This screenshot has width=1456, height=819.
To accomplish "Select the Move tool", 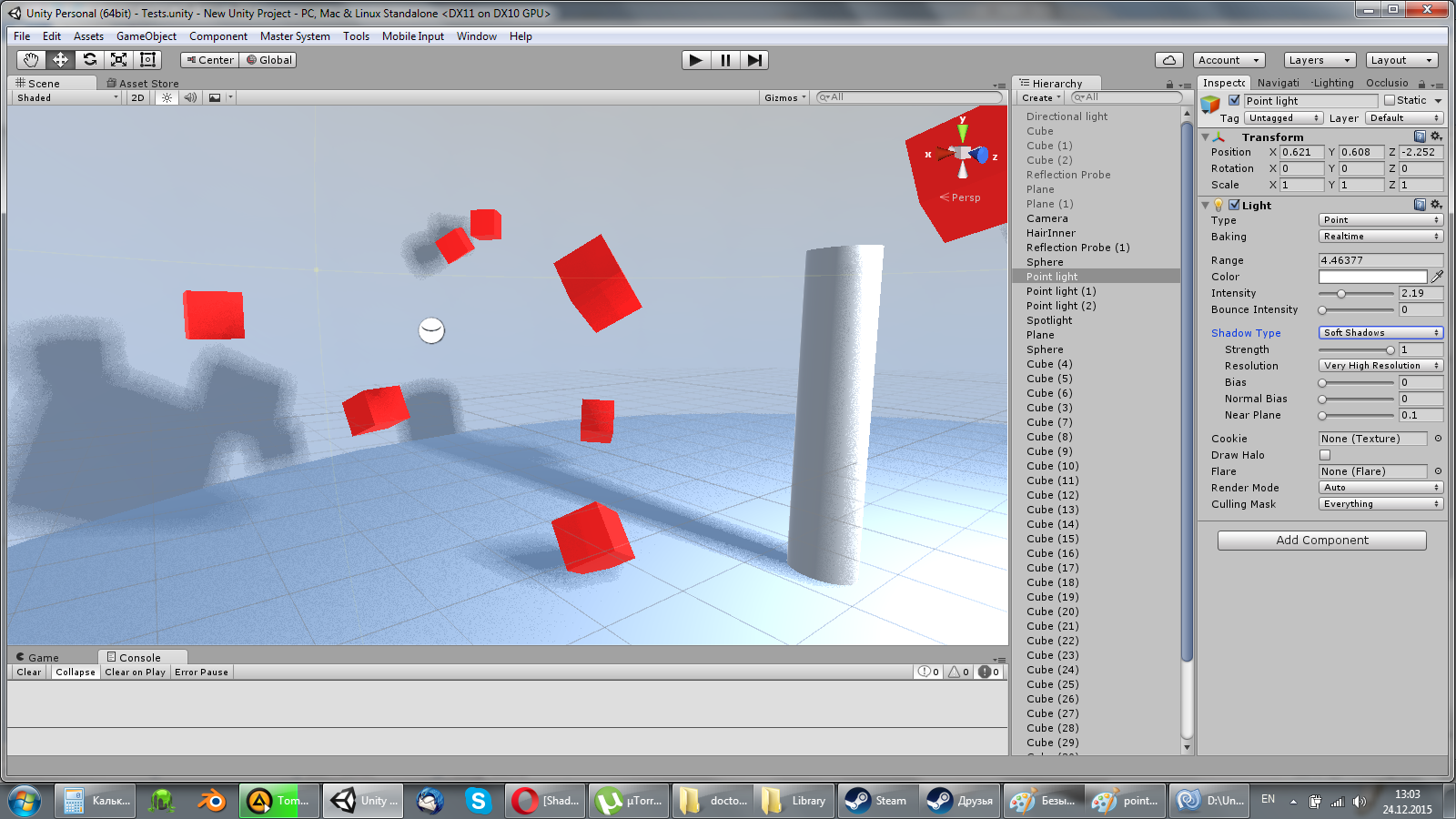I will [x=60, y=60].
